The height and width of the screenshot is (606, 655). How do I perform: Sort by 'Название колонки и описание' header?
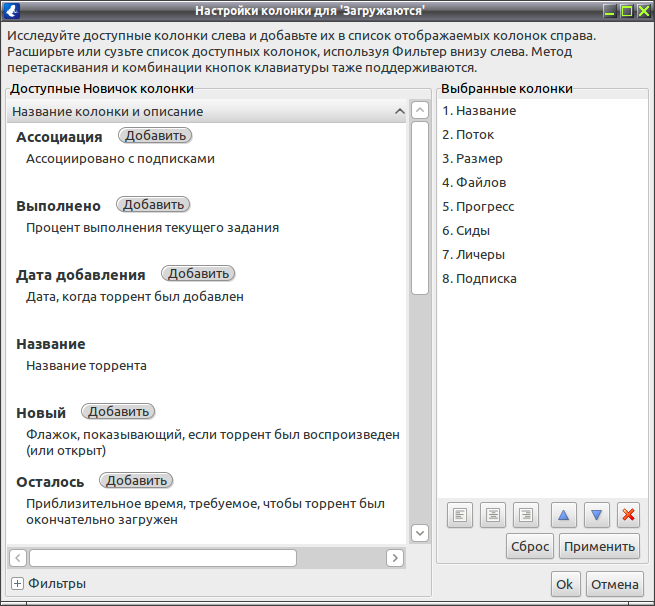[x=206, y=112]
